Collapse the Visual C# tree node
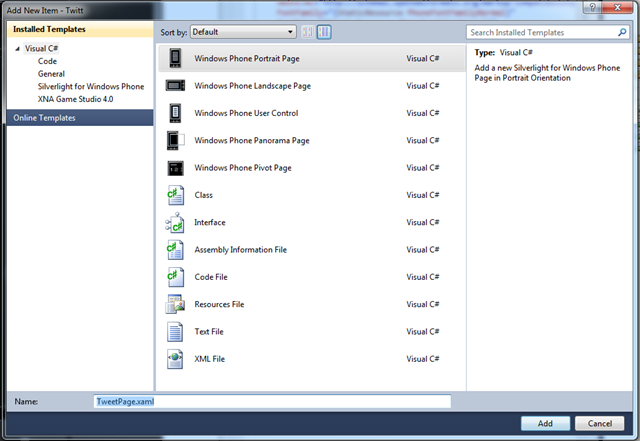Screen dimensions: 640x441 17,49
